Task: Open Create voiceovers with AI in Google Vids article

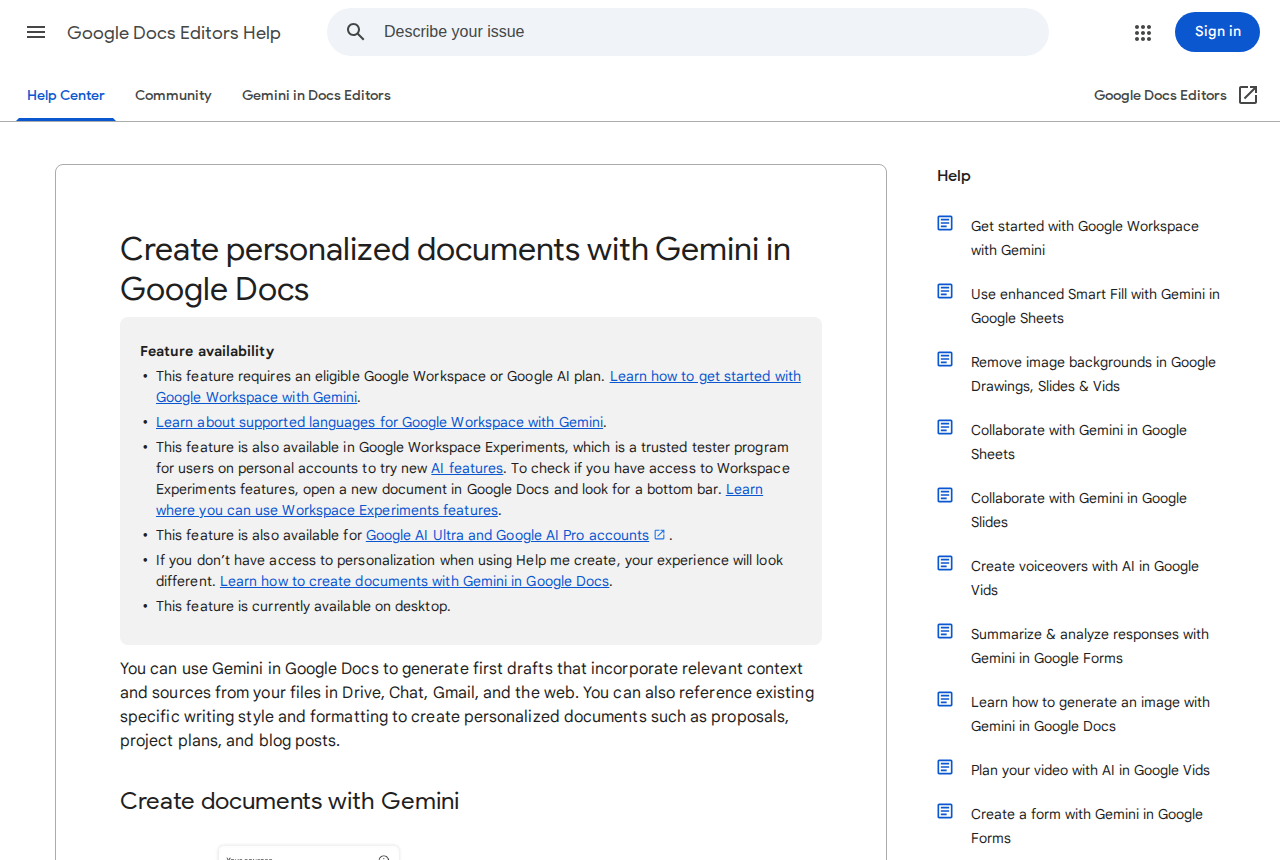Action: 1085,578
